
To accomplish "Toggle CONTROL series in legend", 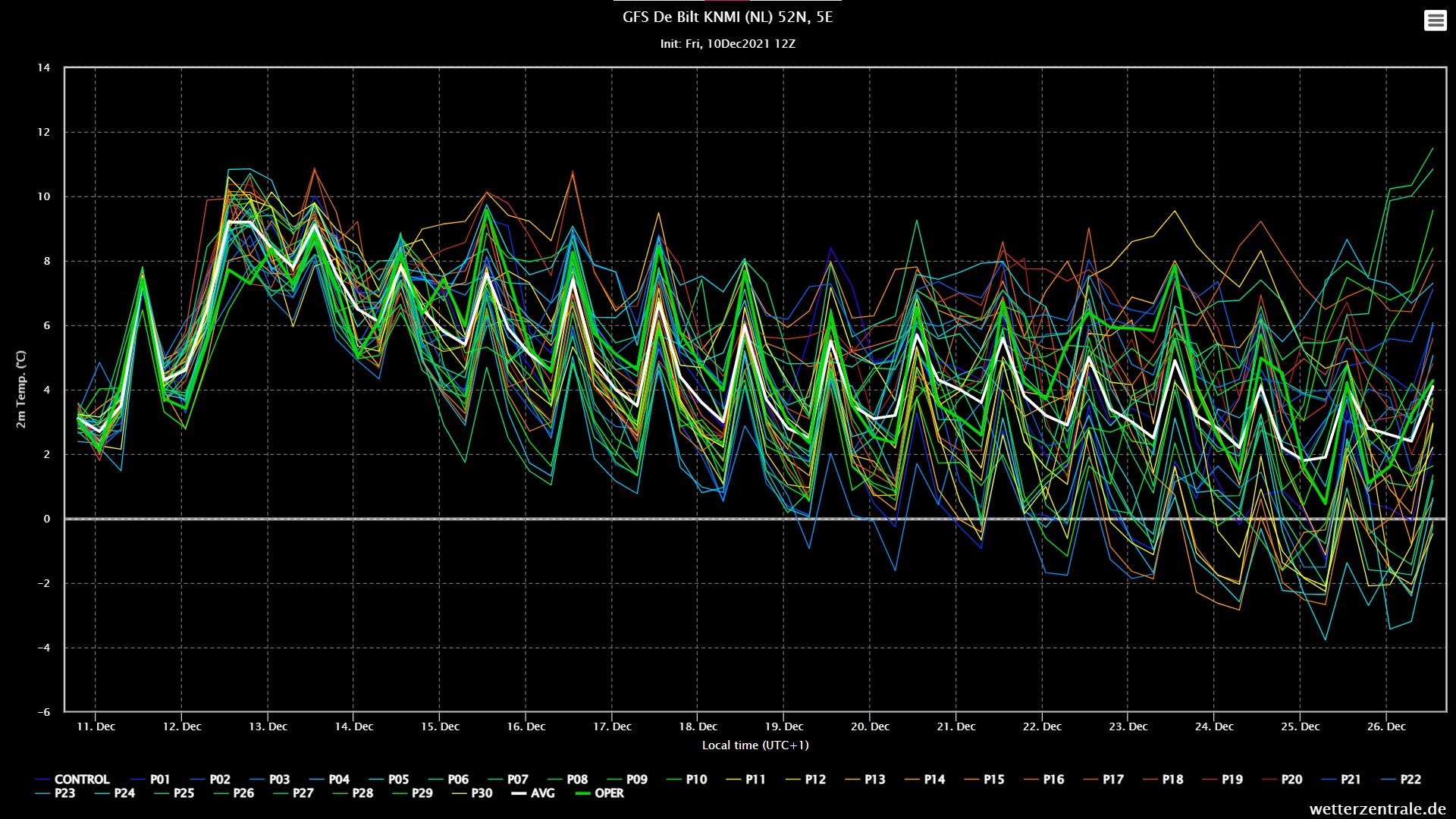I will point(81,780).
